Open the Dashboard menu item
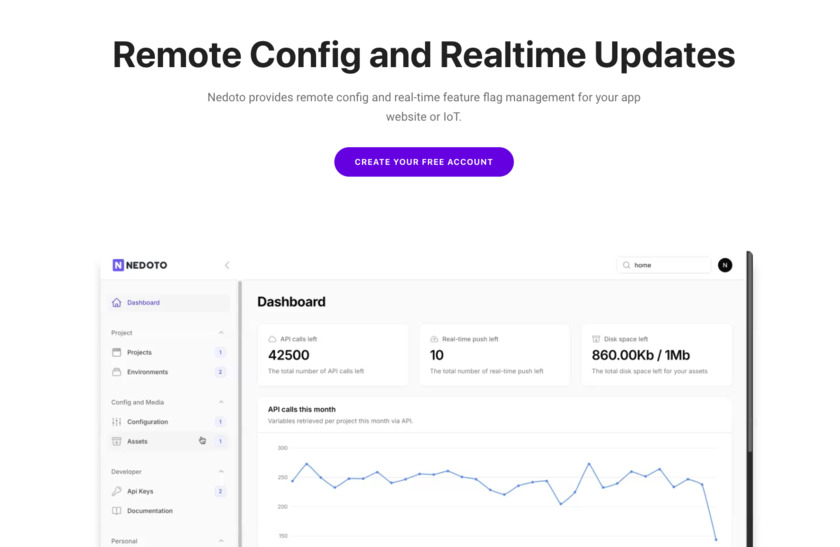840x547 pixels. (168, 303)
